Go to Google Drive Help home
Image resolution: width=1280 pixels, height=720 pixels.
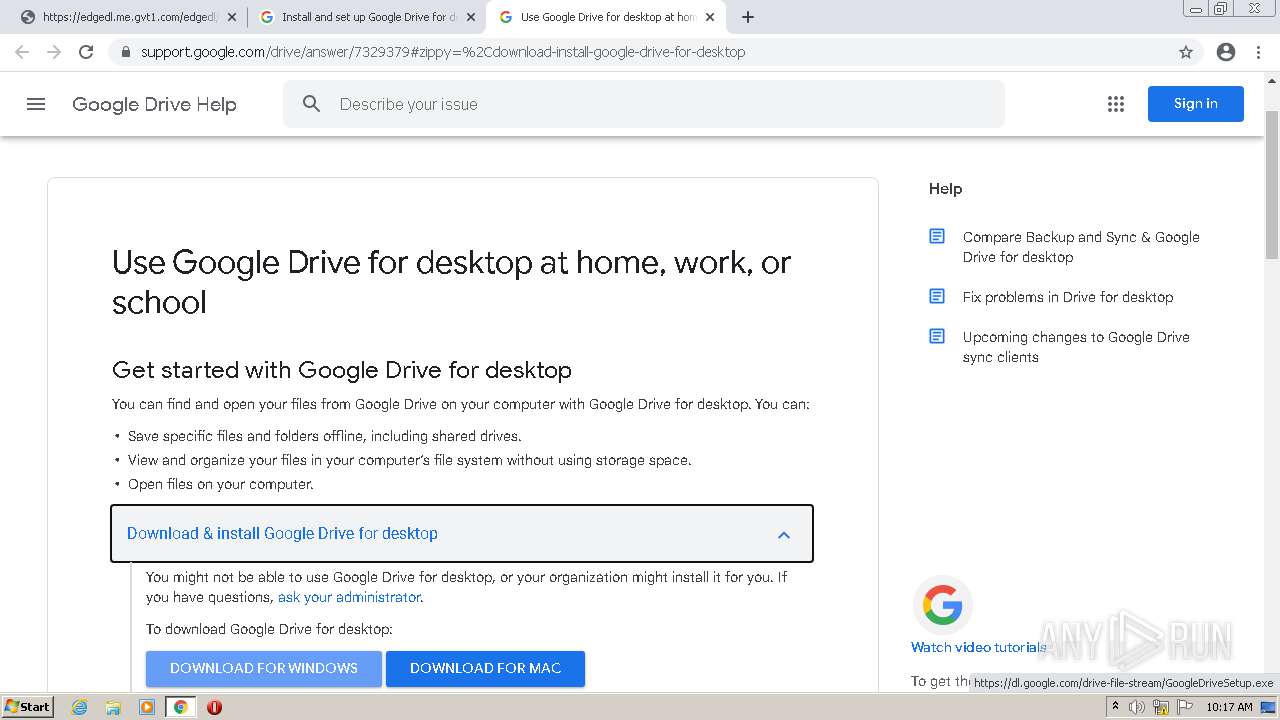(154, 104)
